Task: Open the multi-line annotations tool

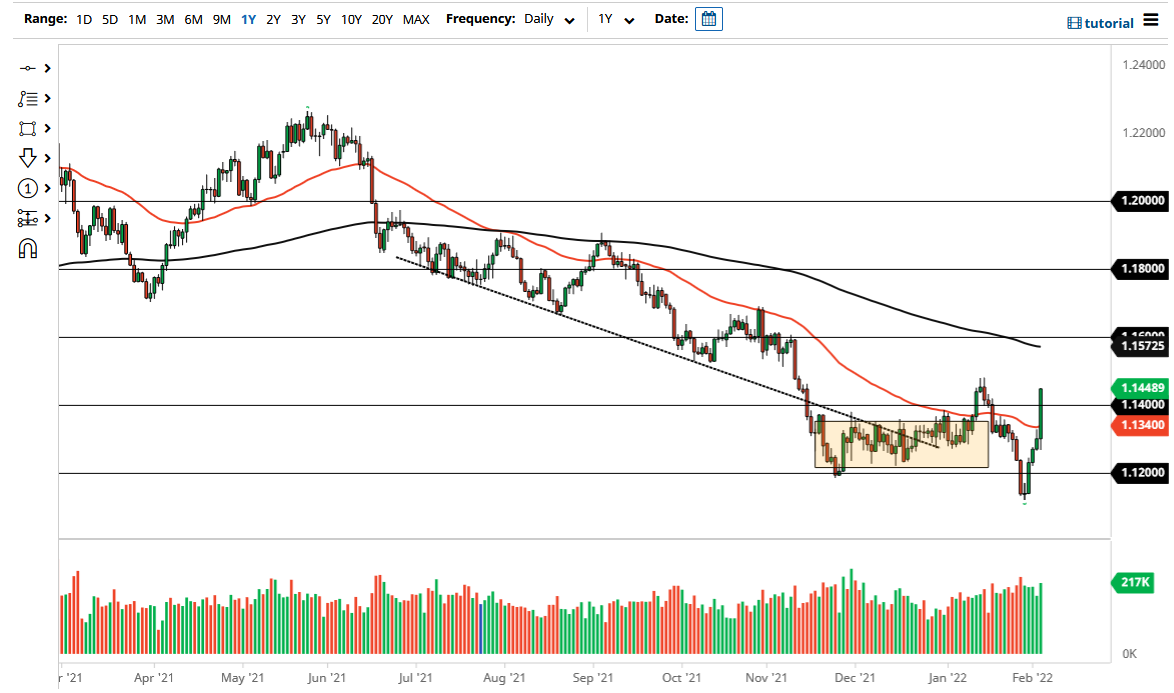Action: click(x=27, y=98)
